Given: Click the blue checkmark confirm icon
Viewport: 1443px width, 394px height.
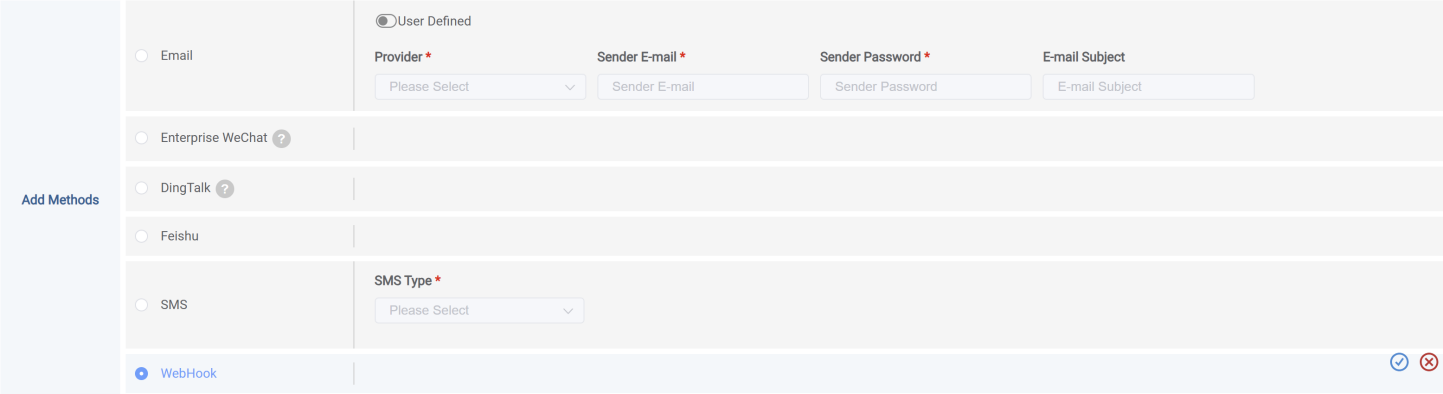Looking at the screenshot, I should (x=1399, y=362).
